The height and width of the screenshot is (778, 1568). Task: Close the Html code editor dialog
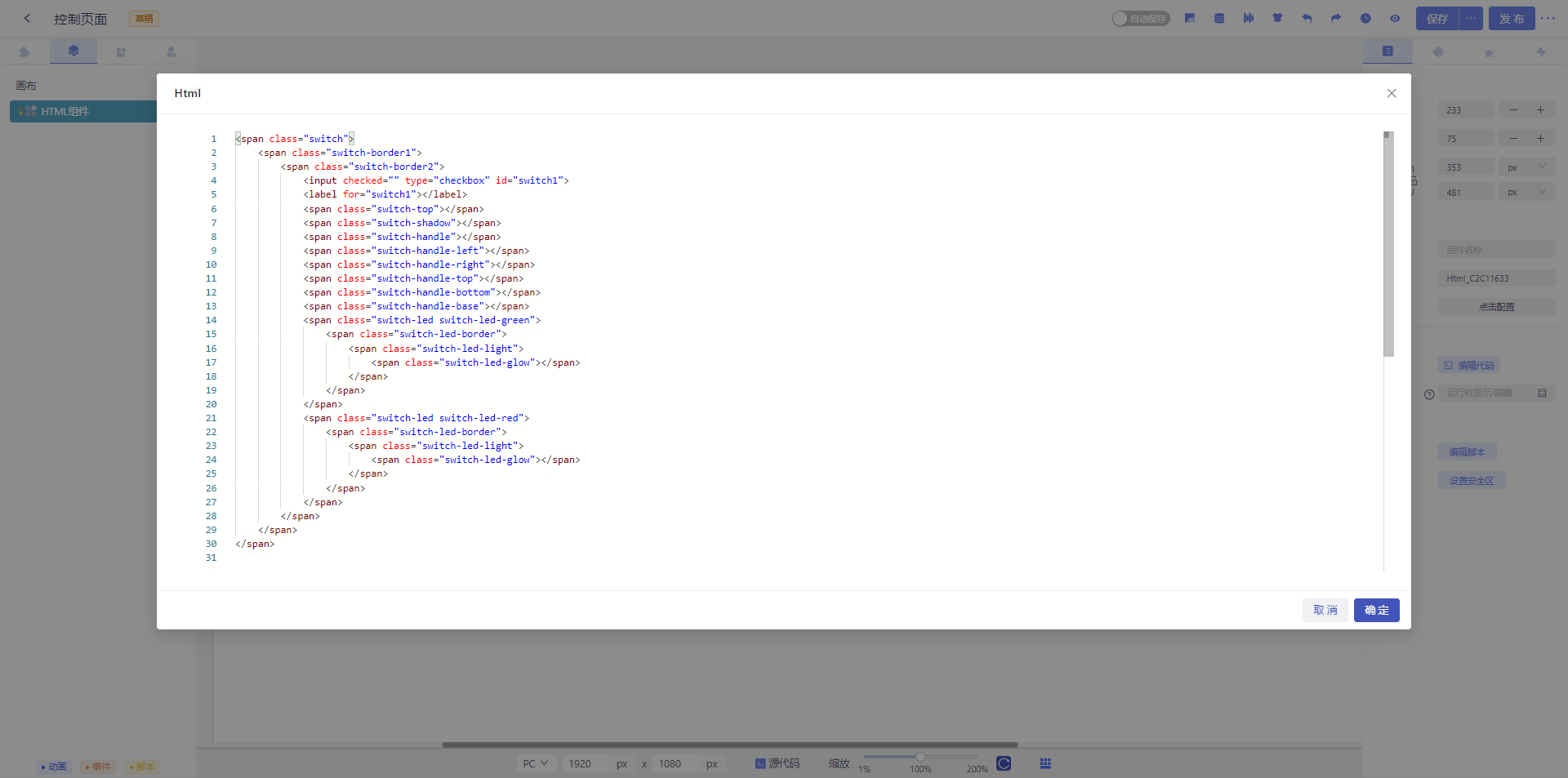1392,93
